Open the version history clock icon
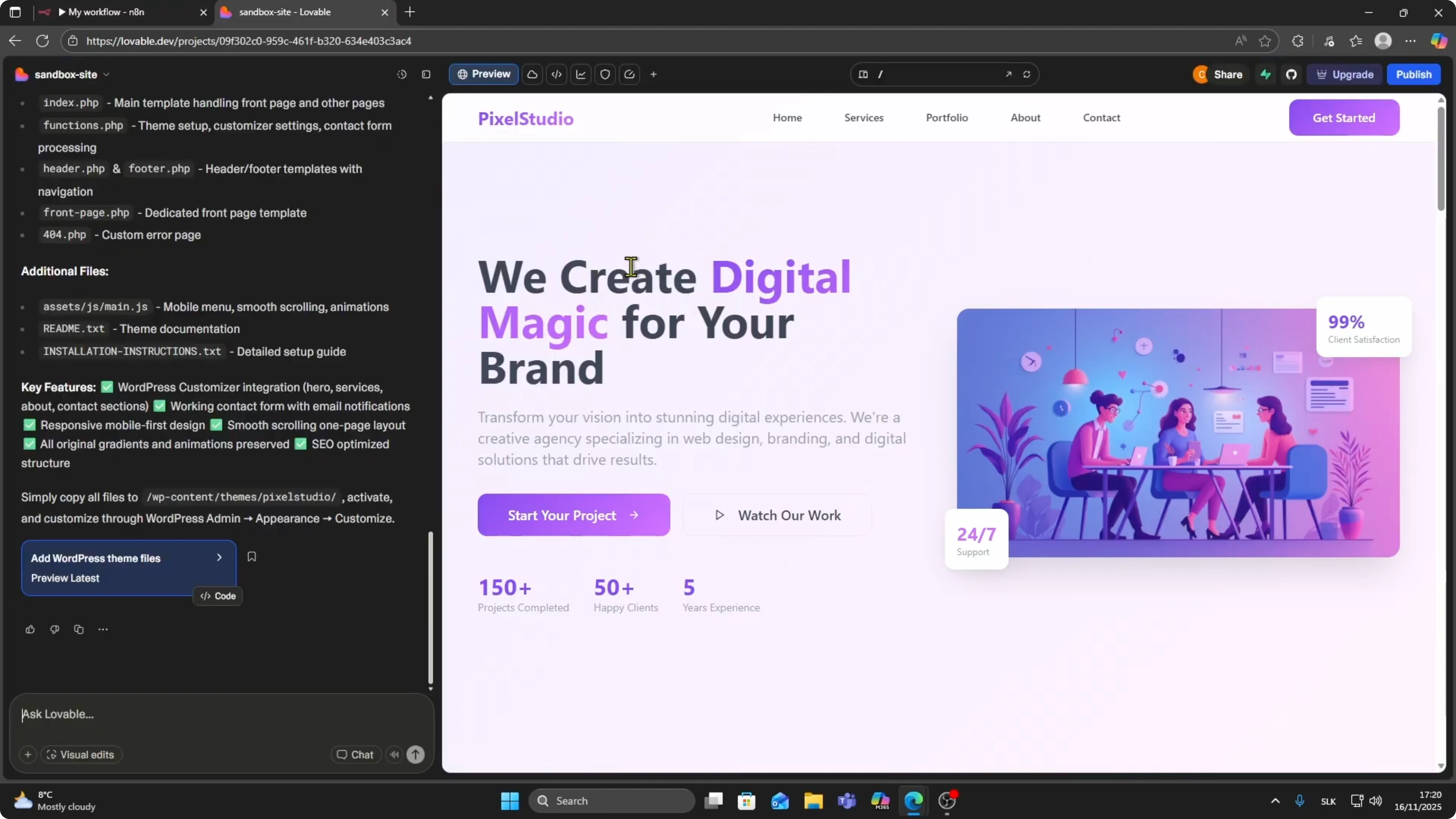Screen dimensions: 1456x819 pyautogui.click(x=401, y=75)
